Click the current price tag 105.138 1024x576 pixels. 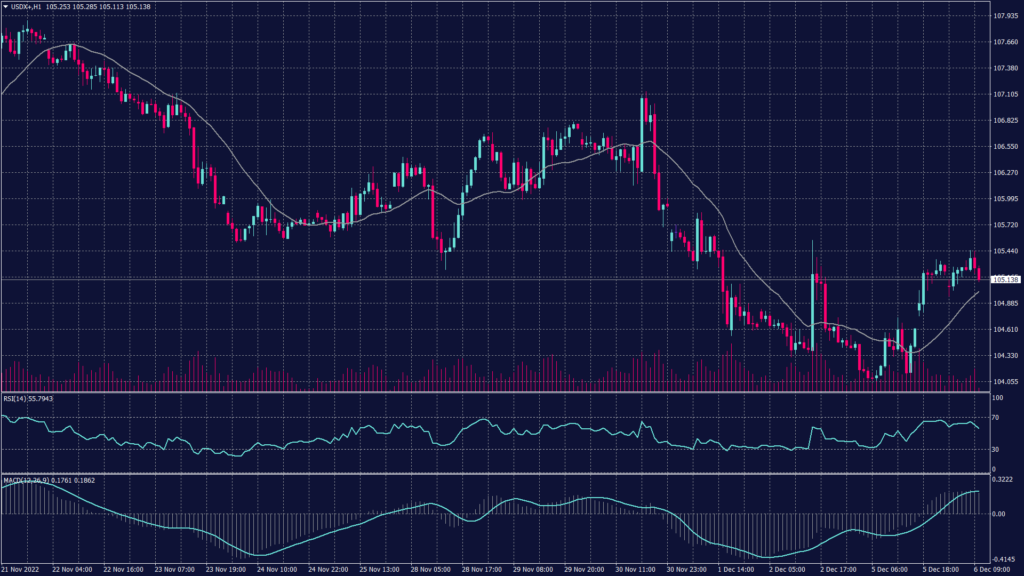coord(1004,280)
